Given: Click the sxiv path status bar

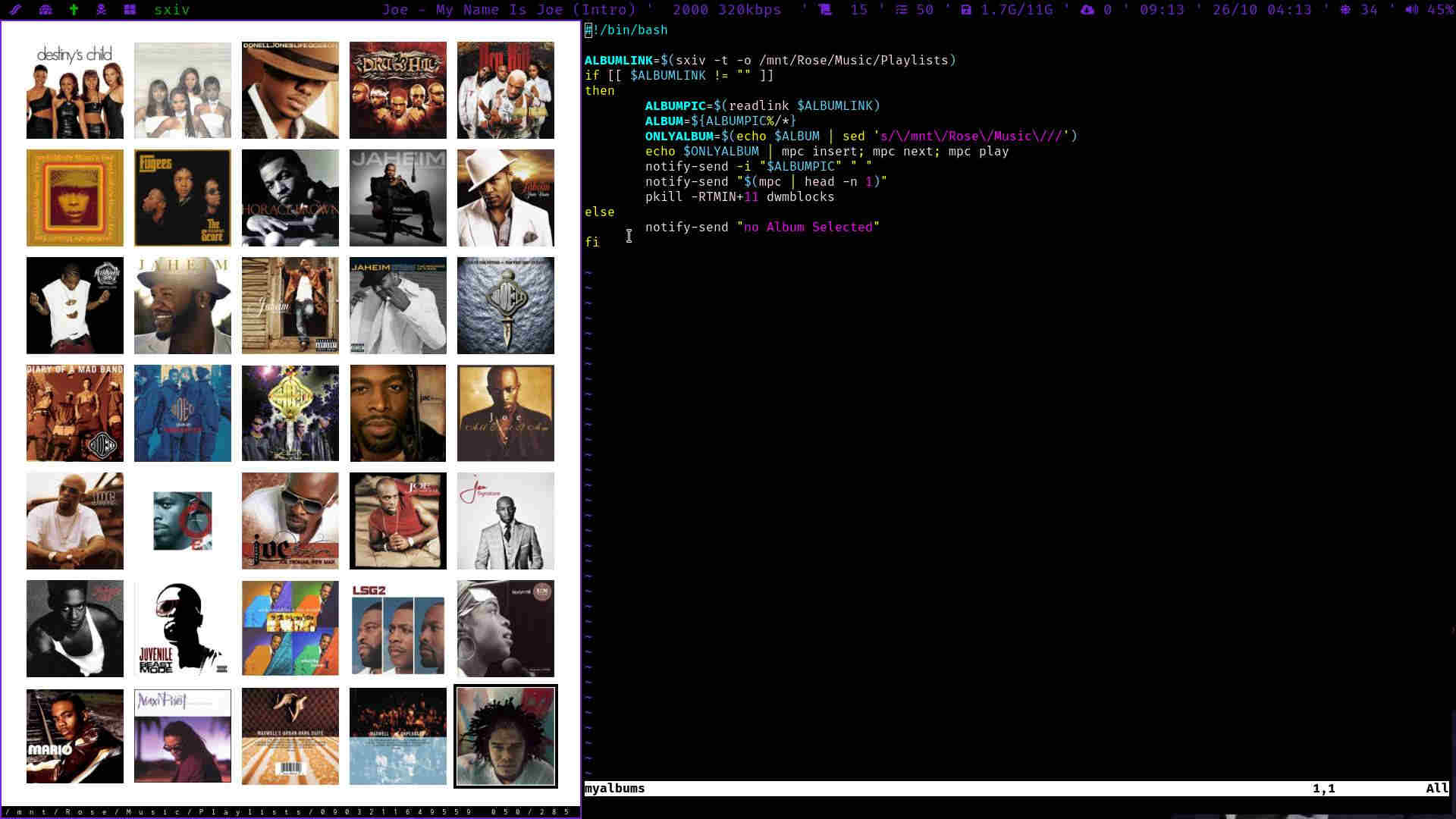Looking at the screenshot, I should click(x=290, y=811).
